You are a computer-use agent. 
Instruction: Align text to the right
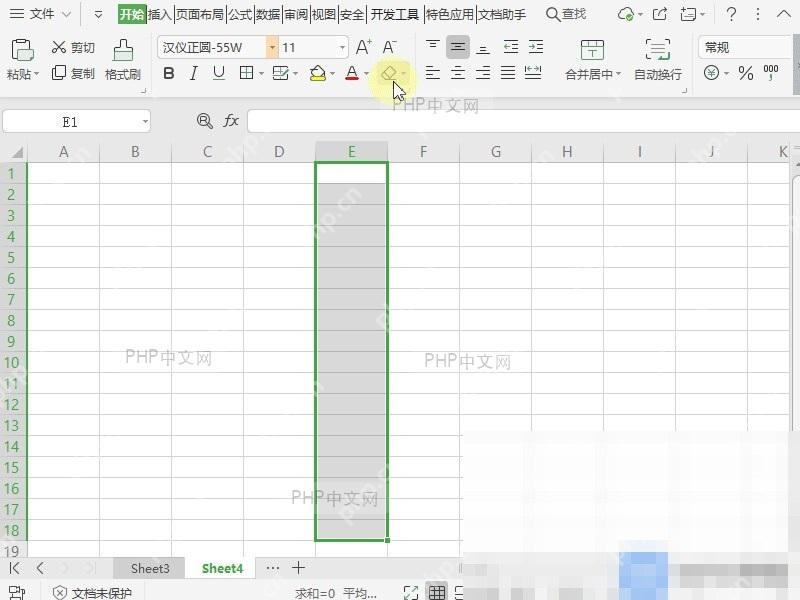pos(483,73)
